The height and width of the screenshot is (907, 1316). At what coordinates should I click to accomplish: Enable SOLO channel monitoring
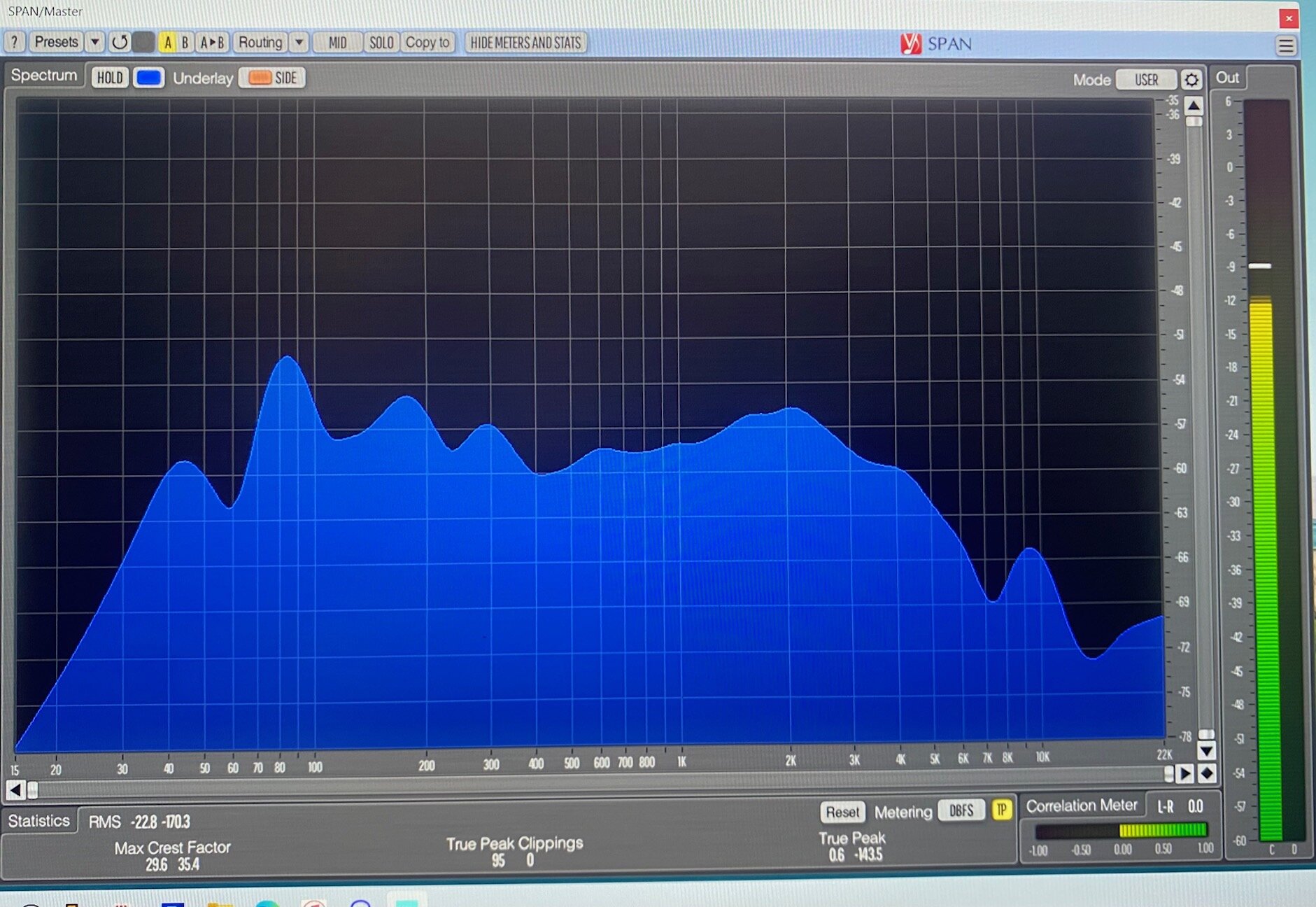click(381, 43)
